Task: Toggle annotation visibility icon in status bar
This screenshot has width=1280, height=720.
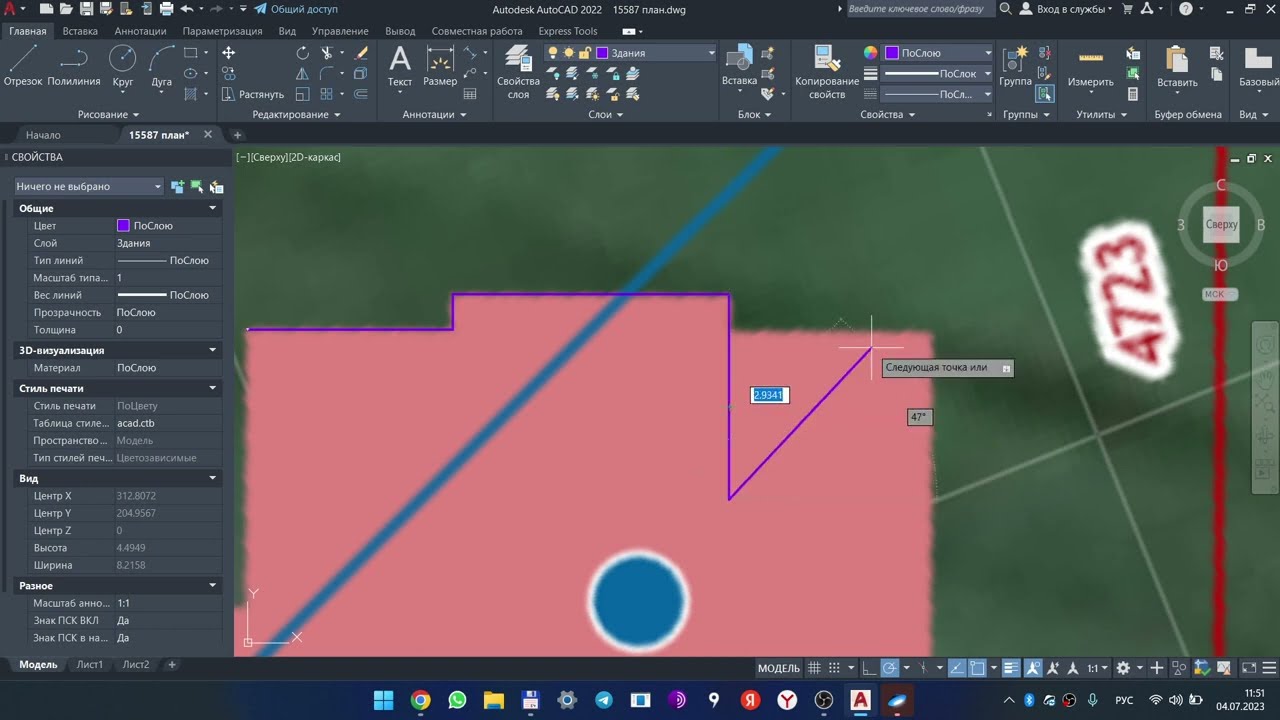Action: point(1033,668)
